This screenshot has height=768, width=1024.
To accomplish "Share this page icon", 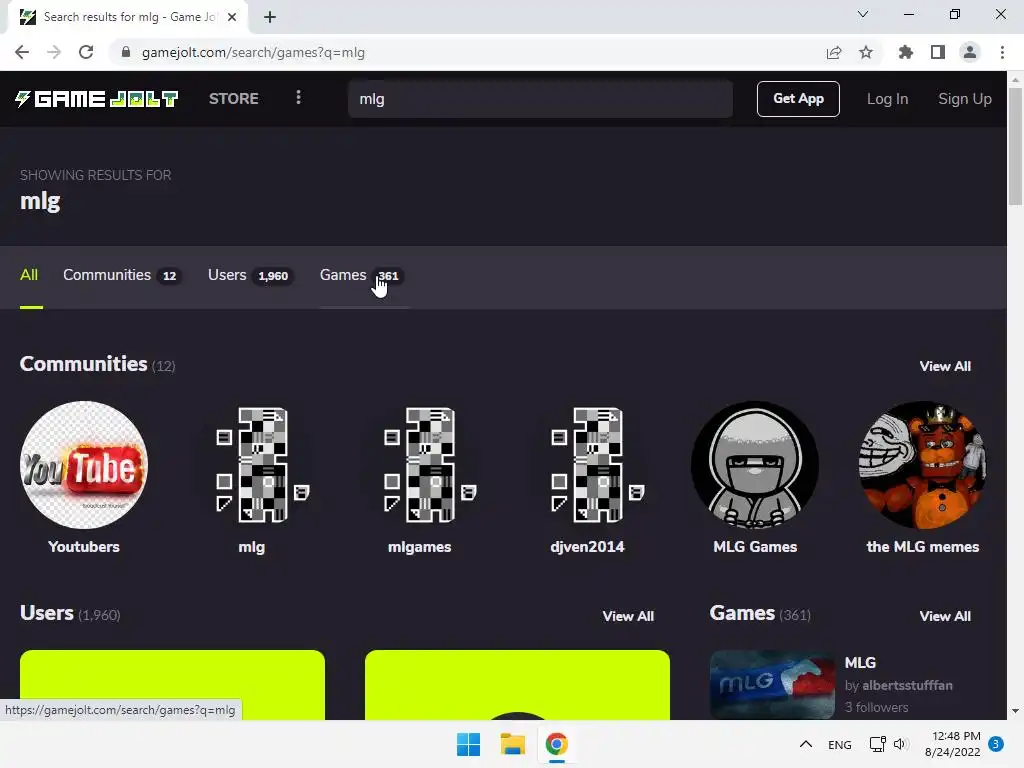I will (x=834, y=52).
